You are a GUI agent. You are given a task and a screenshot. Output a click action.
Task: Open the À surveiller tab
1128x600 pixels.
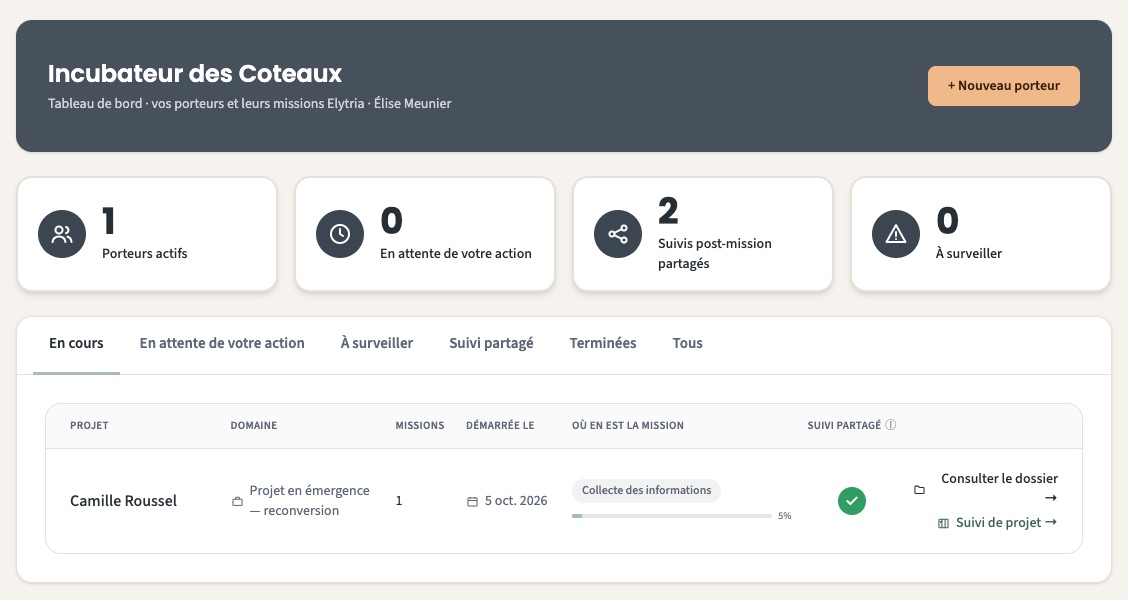[377, 343]
